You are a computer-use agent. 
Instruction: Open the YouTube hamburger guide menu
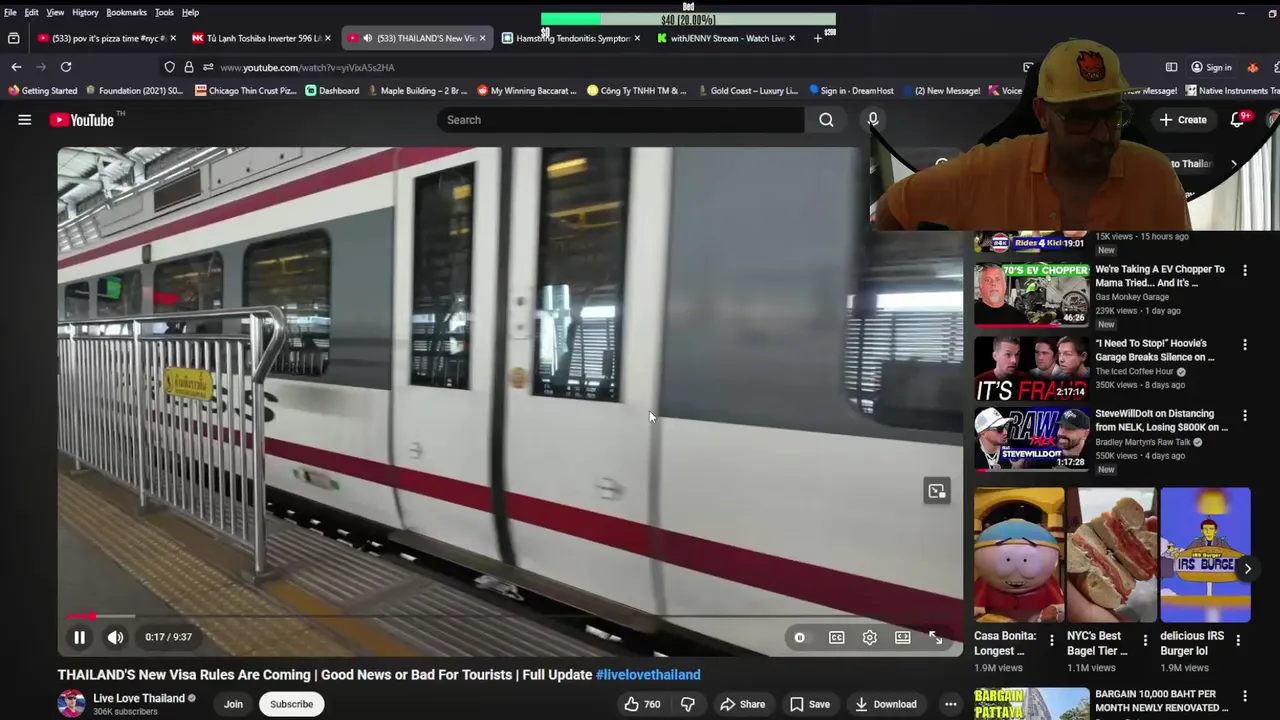tap(25, 120)
